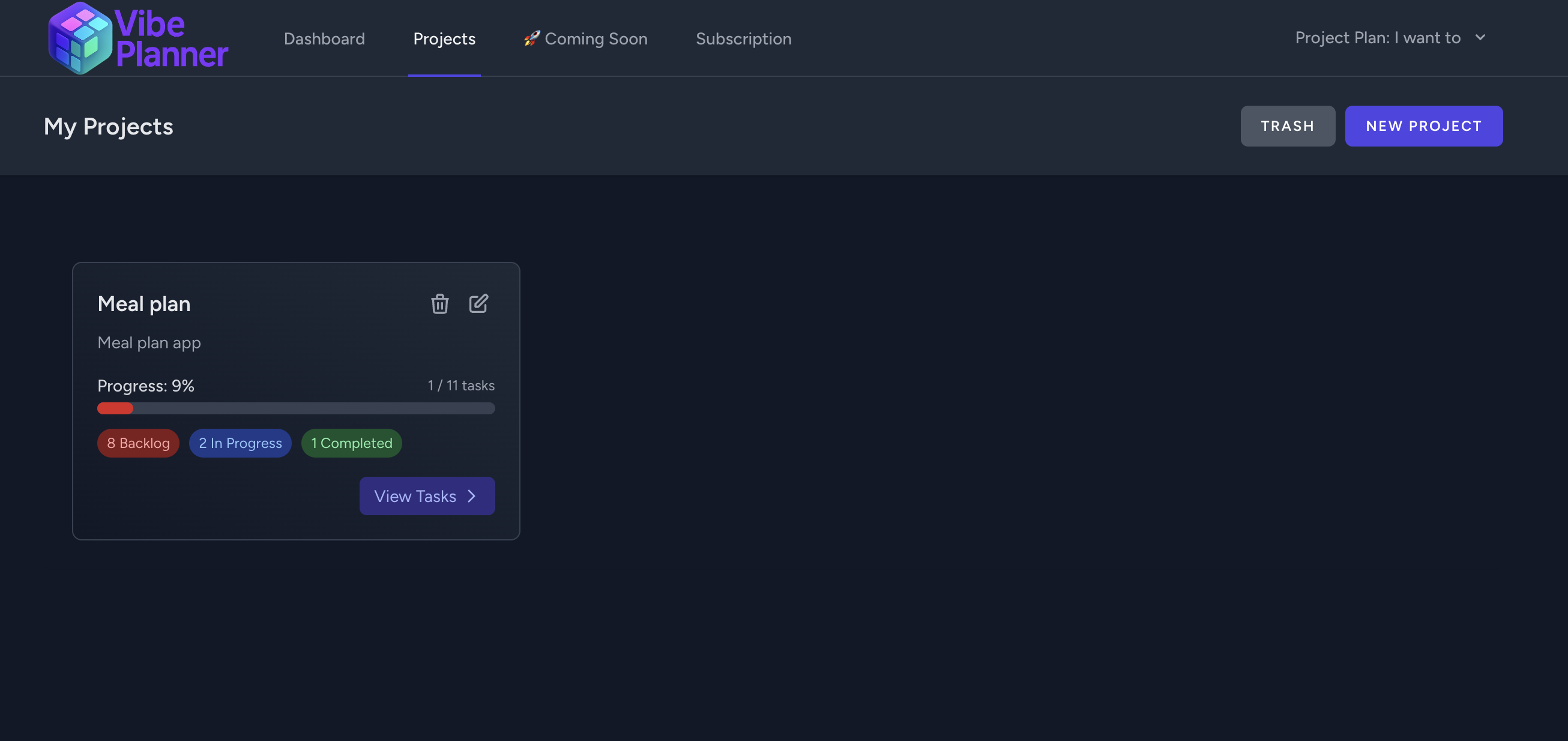The image size is (1568, 741).
Task: Click the 1 Completed badge
Action: (x=351, y=443)
